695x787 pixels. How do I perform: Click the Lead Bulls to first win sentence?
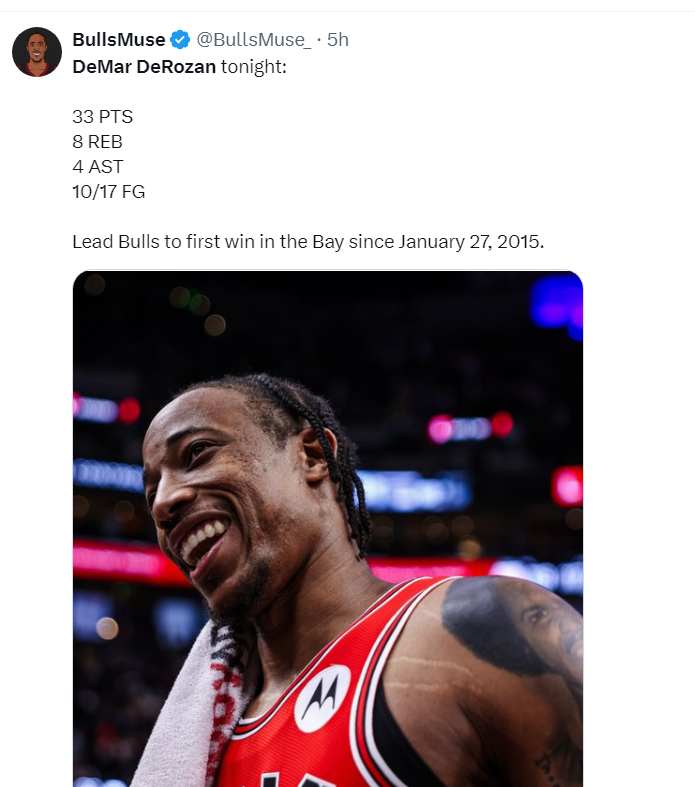[x=308, y=242]
